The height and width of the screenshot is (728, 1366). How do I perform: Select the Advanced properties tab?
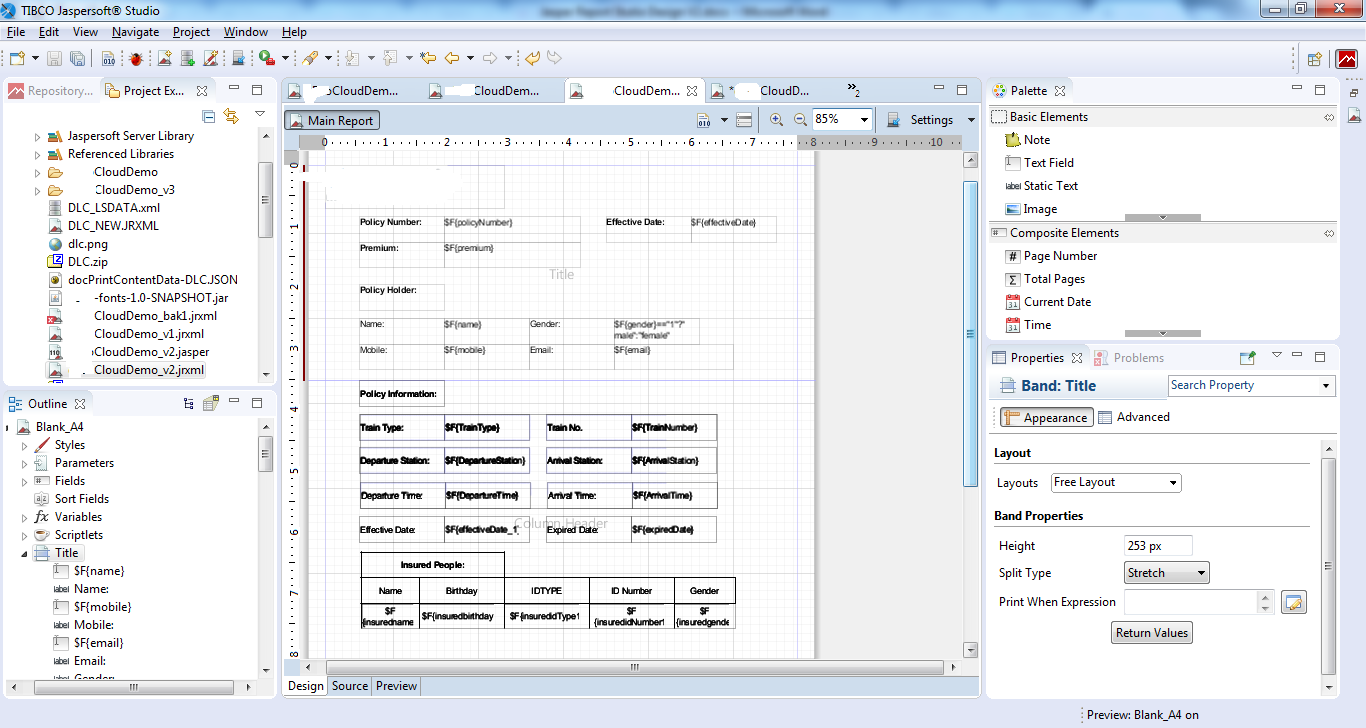[x=1134, y=417]
